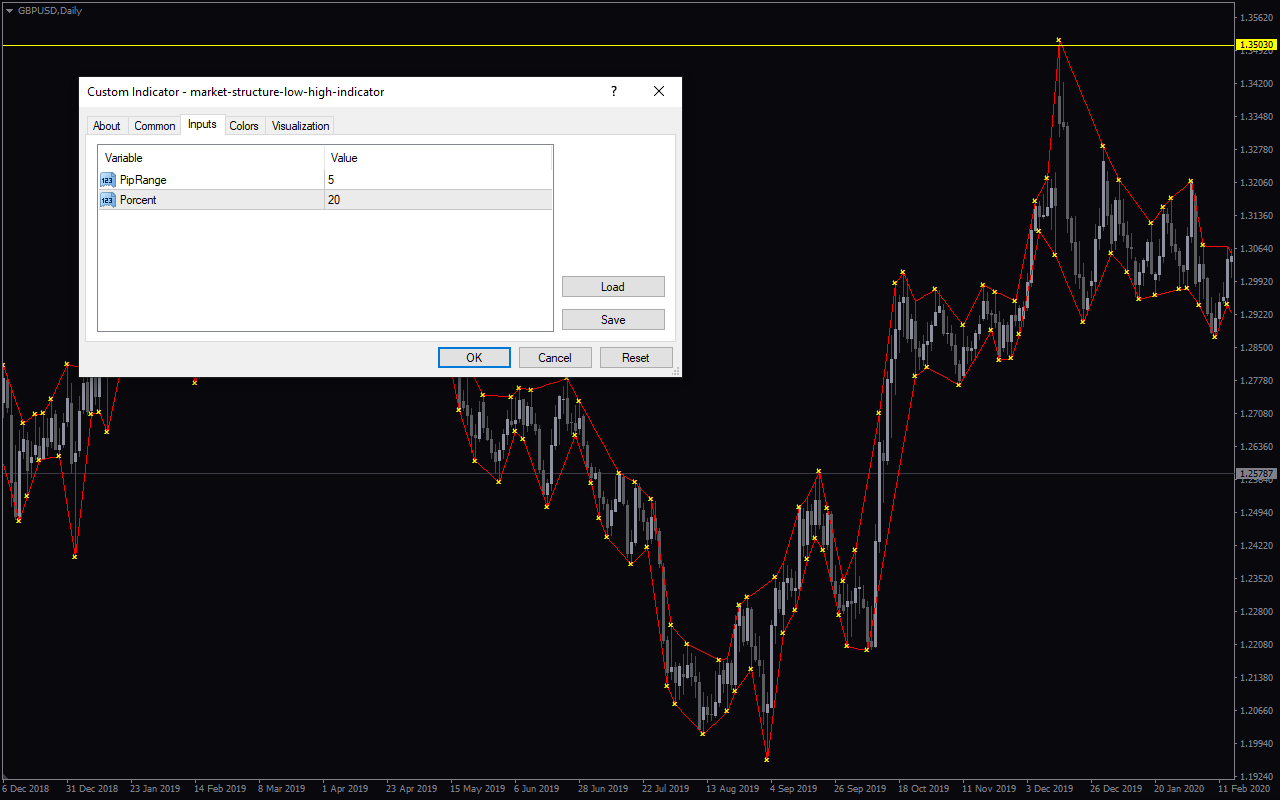Image resolution: width=1280 pixels, height=800 pixels.
Task: Click the 1.35030 price label
Action: (1257, 45)
